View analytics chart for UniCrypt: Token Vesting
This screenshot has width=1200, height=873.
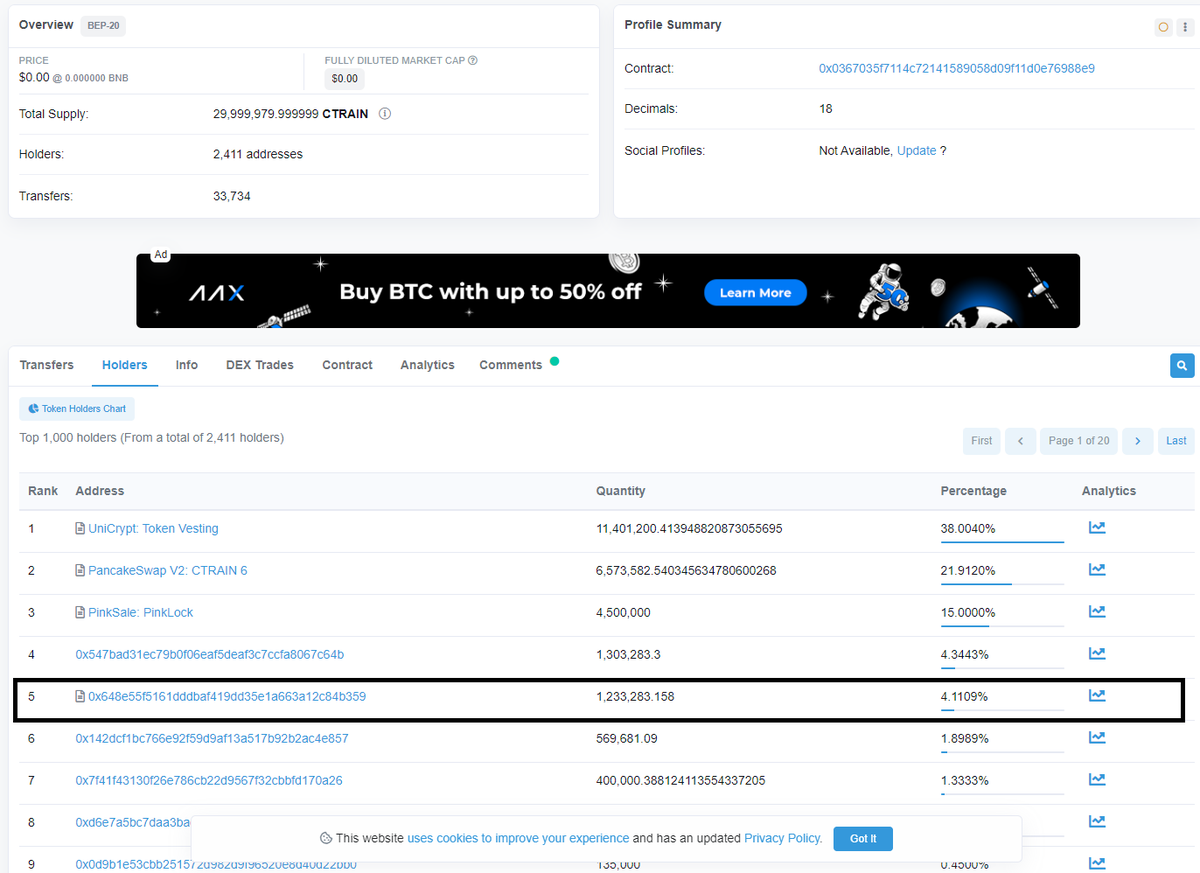coord(1097,527)
